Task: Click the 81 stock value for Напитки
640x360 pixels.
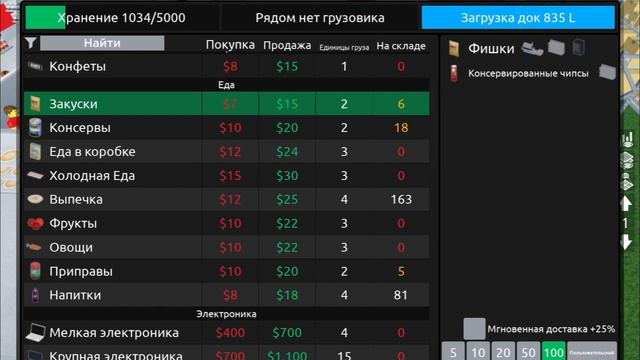Action: click(x=401, y=295)
